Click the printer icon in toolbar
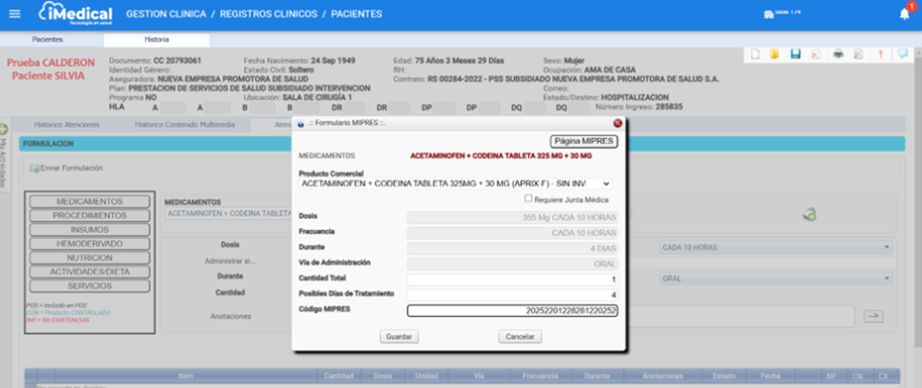This screenshot has width=922, height=388. [839, 55]
